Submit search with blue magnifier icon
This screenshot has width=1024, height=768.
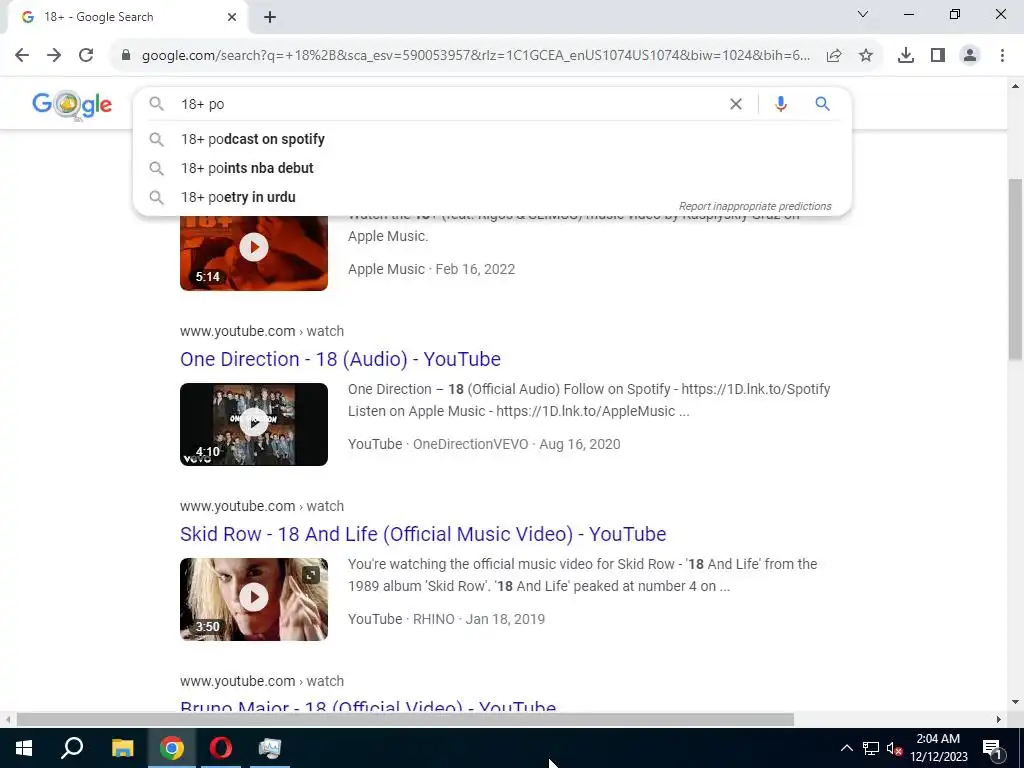[822, 104]
